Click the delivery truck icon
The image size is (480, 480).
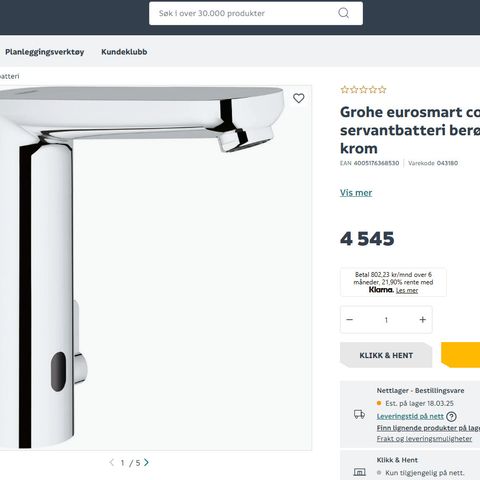pyautogui.click(x=359, y=414)
